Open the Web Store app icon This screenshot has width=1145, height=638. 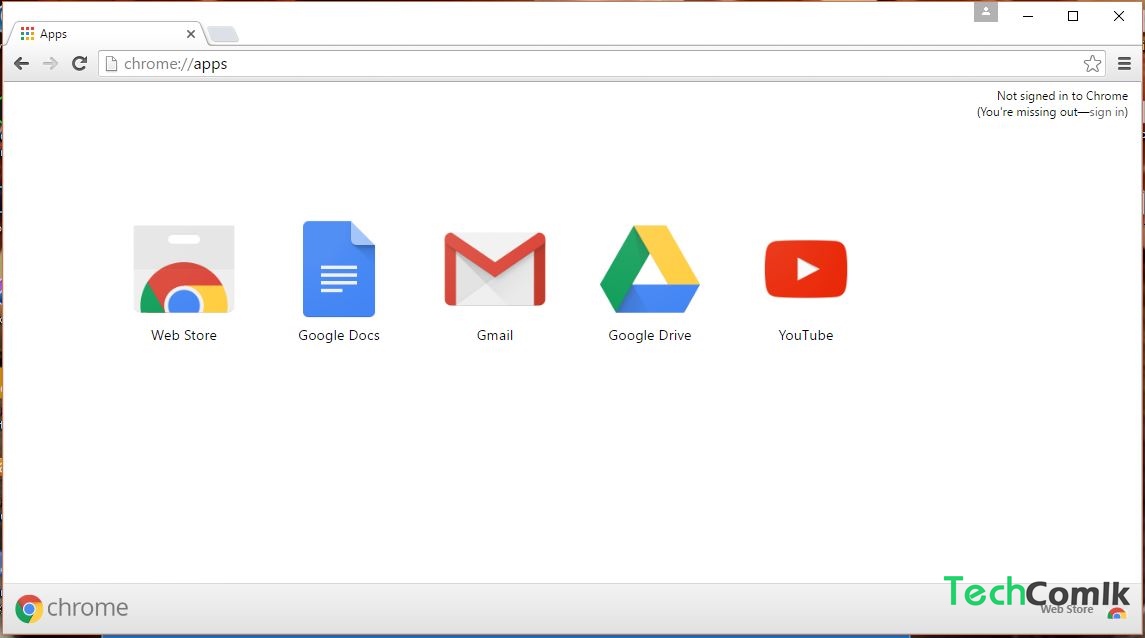point(184,269)
